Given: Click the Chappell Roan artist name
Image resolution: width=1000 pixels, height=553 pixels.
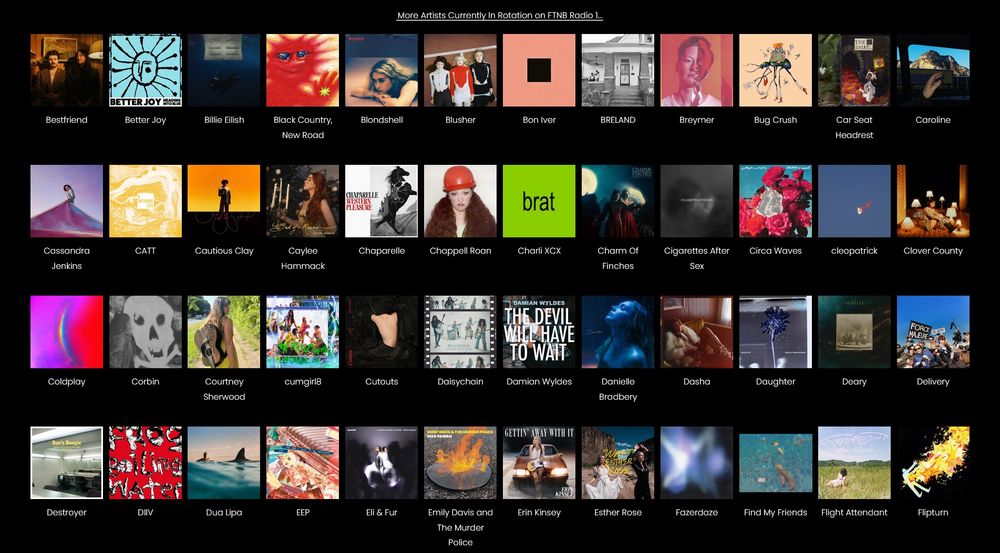Looking at the screenshot, I should pyautogui.click(x=460, y=251).
